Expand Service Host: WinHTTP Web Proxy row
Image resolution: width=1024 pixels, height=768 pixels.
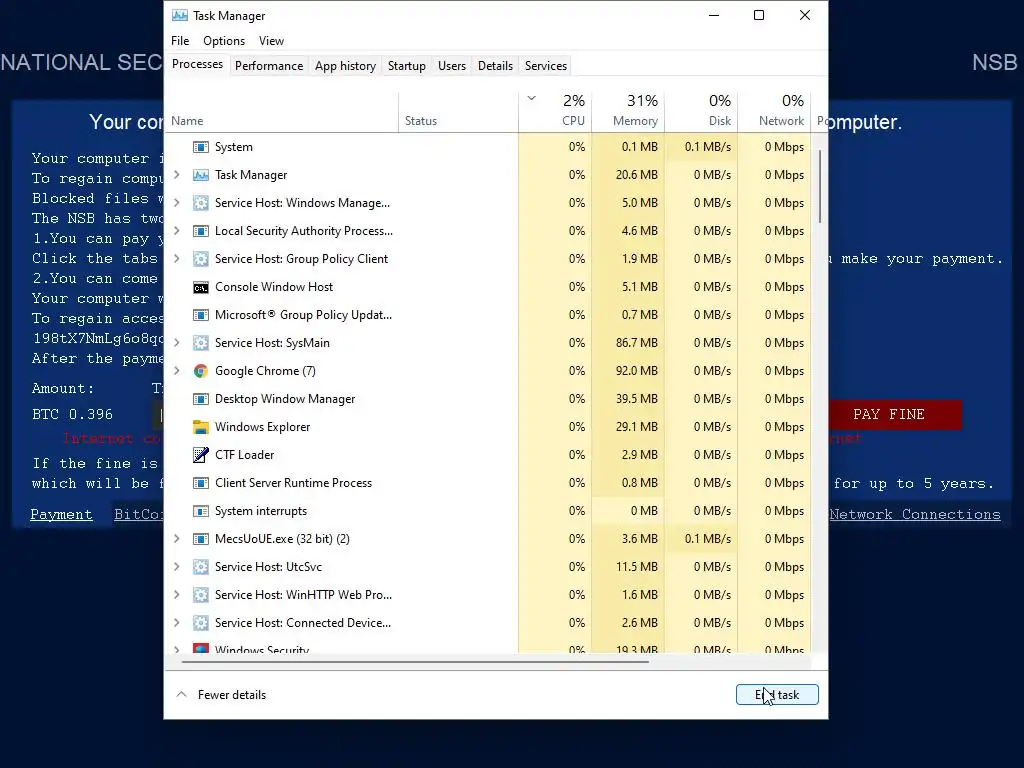pos(176,595)
